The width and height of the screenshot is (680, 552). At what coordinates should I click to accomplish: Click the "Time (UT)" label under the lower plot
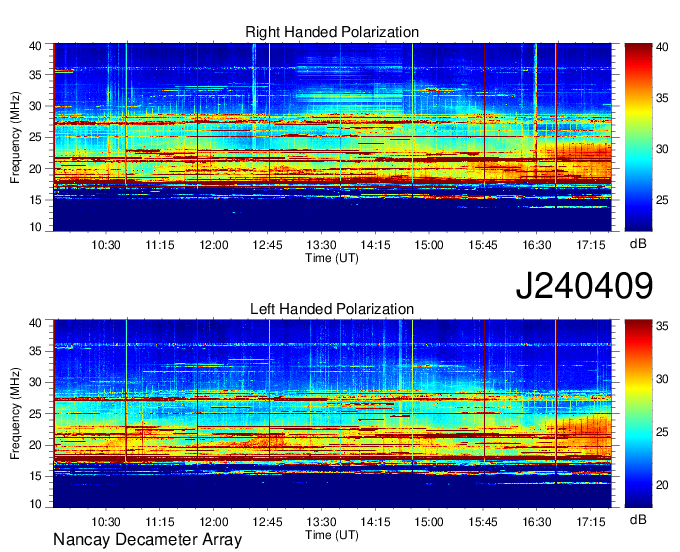click(x=332, y=535)
